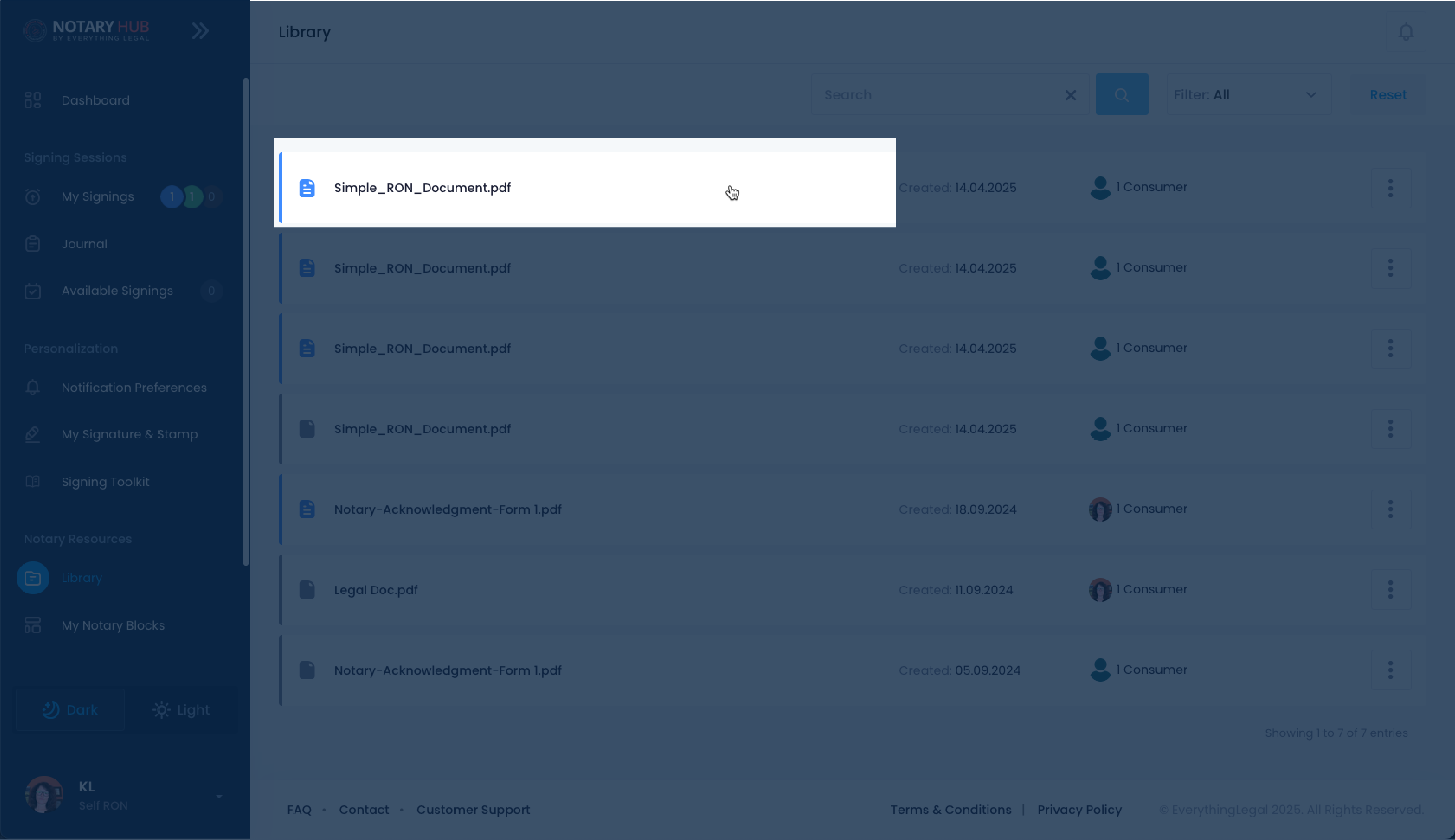Viewport: 1455px width, 840px height.
Task: Open Available Signings
Action: point(117,291)
